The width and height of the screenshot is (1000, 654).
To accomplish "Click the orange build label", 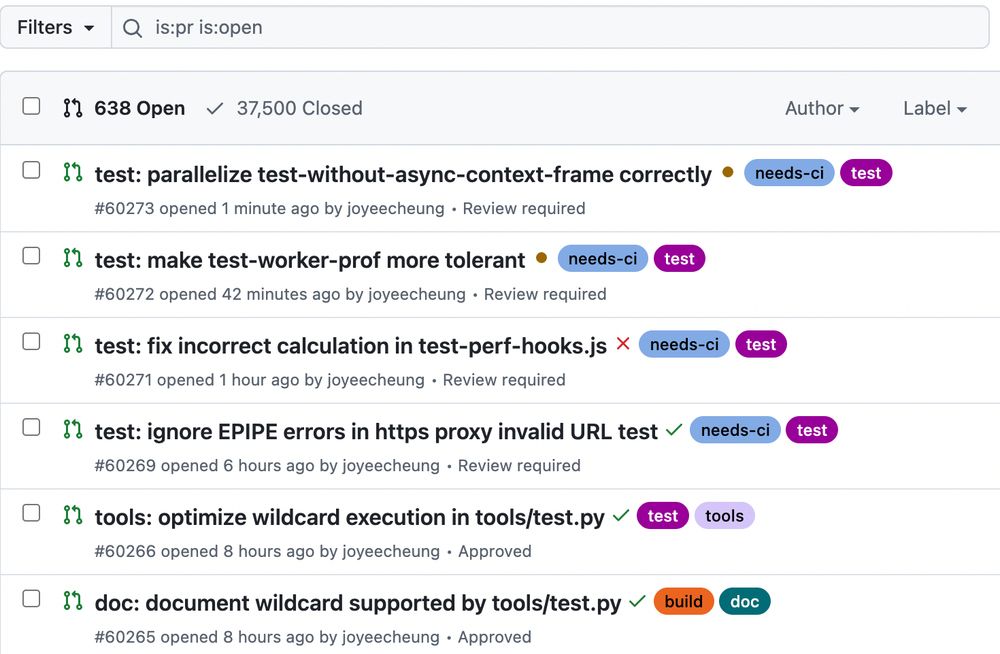I will [x=683, y=602].
